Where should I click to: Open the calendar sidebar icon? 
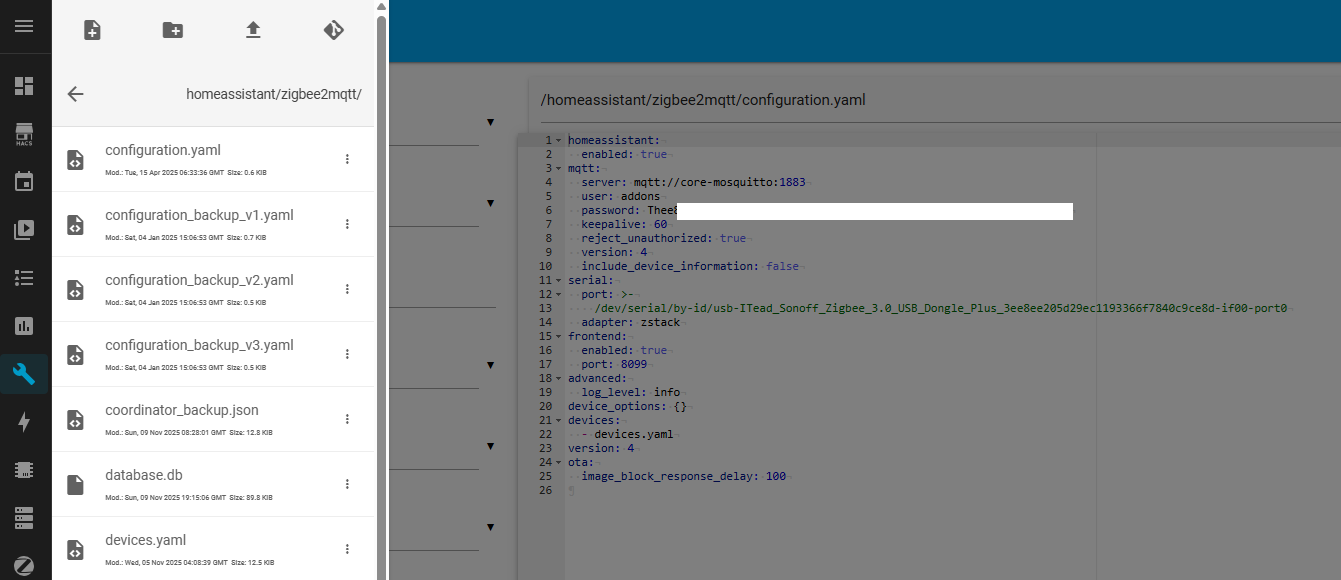point(24,182)
